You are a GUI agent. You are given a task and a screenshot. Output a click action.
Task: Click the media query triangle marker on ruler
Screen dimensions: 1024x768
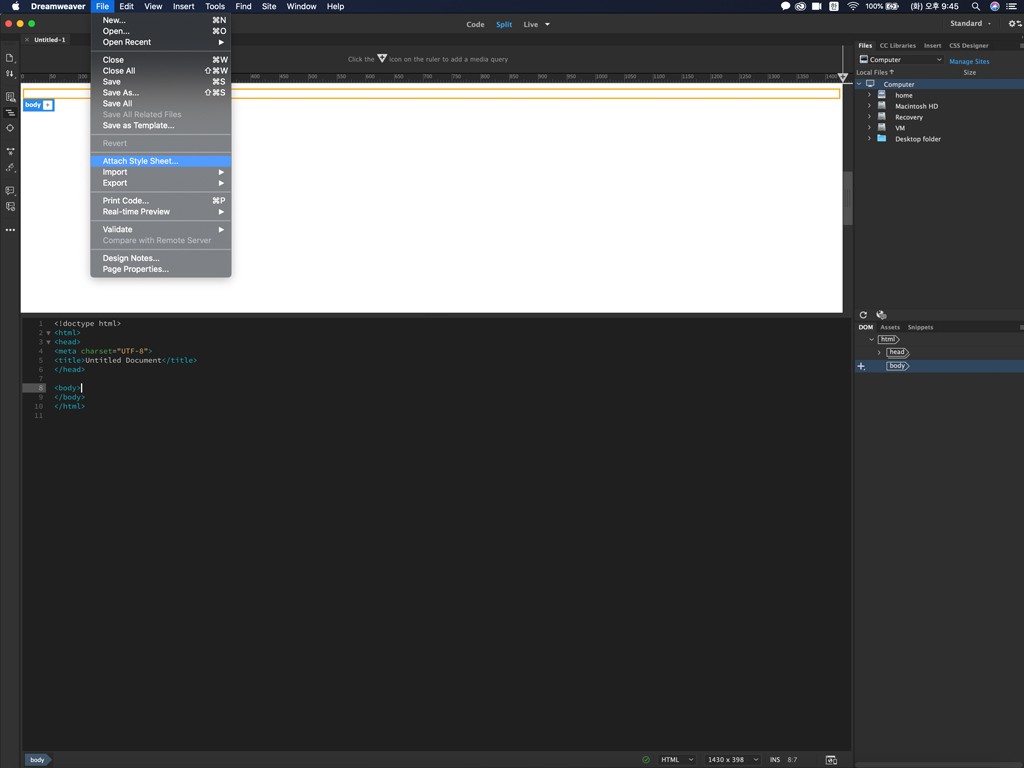tap(842, 77)
